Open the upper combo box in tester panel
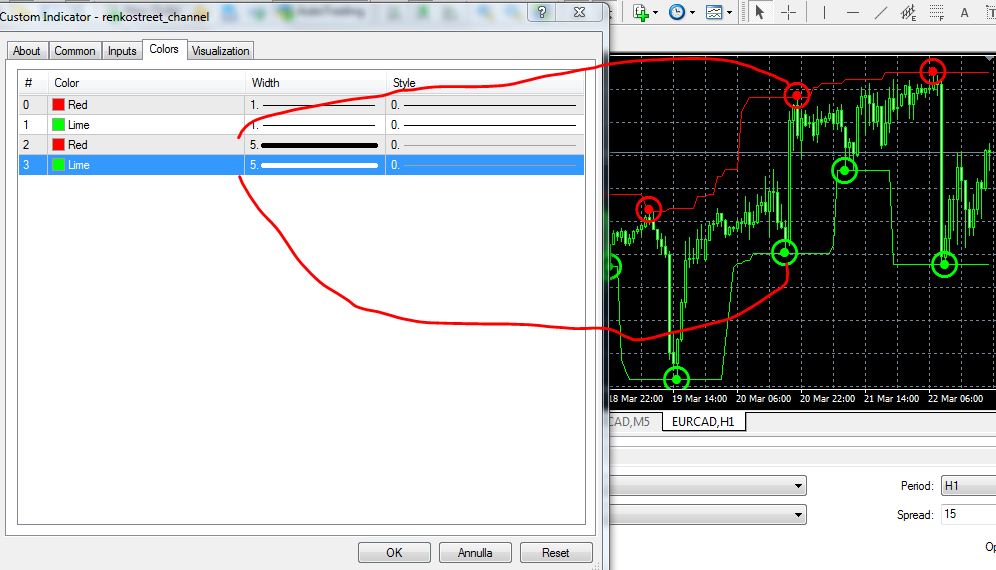The width and height of the screenshot is (996, 570). 708,485
